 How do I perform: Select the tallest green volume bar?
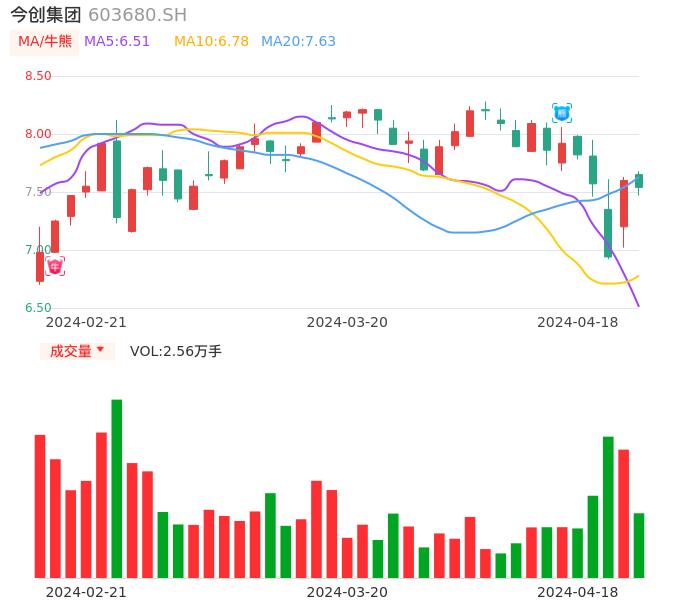pyautogui.click(x=117, y=488)
